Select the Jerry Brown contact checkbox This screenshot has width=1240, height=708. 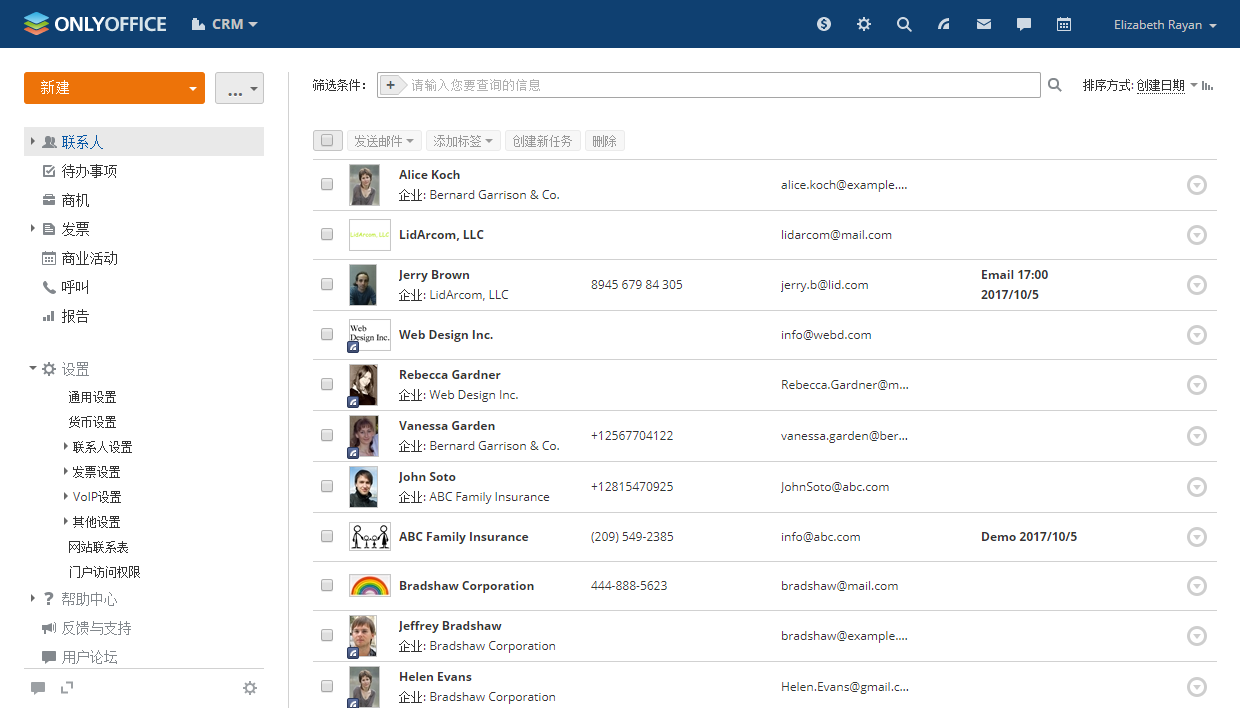327,284
